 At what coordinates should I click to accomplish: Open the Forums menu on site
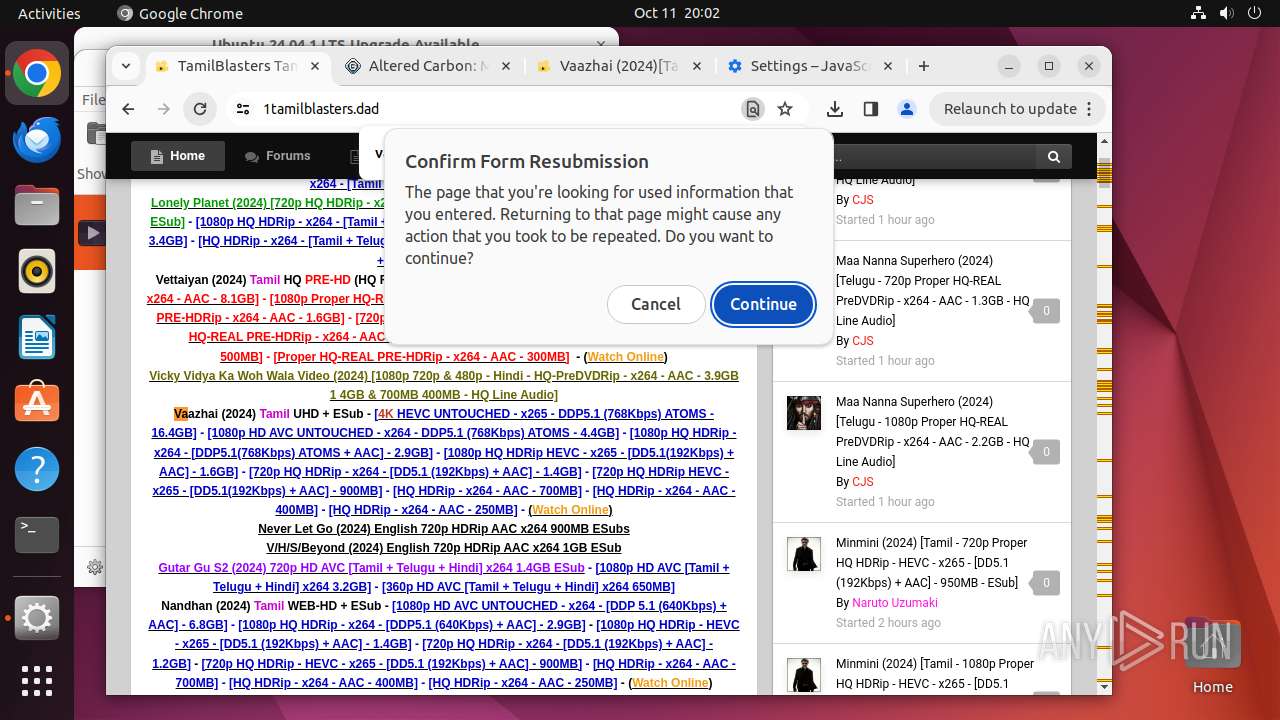click(x=278, y=156)
